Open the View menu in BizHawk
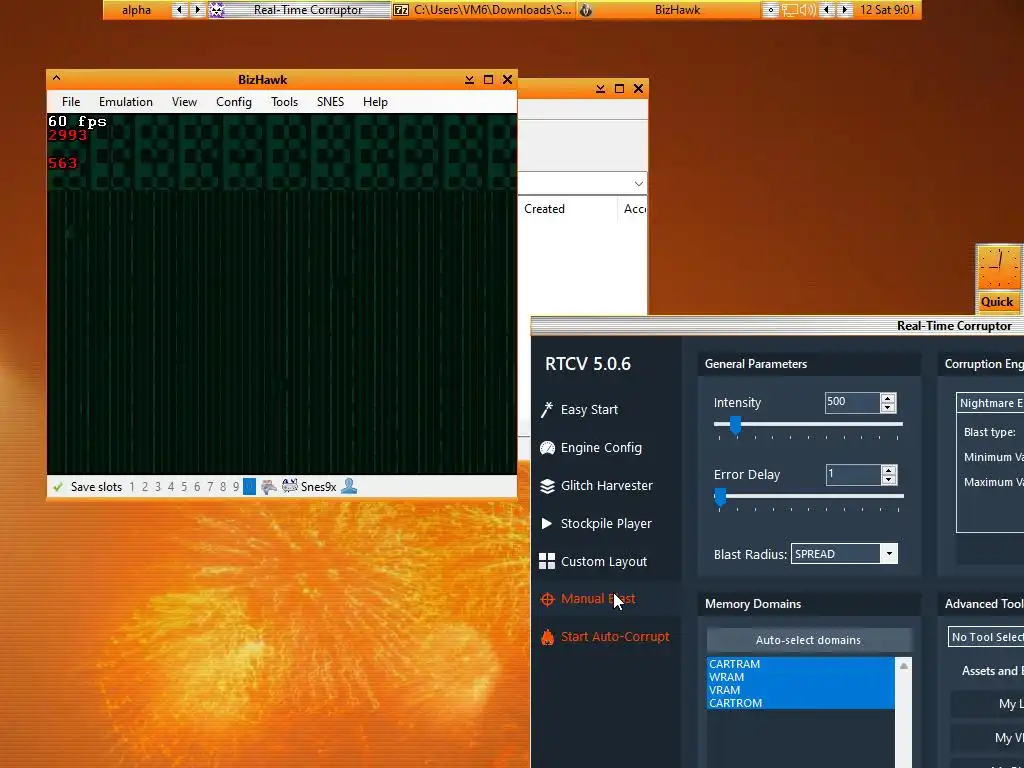 [x=184, y=102]
